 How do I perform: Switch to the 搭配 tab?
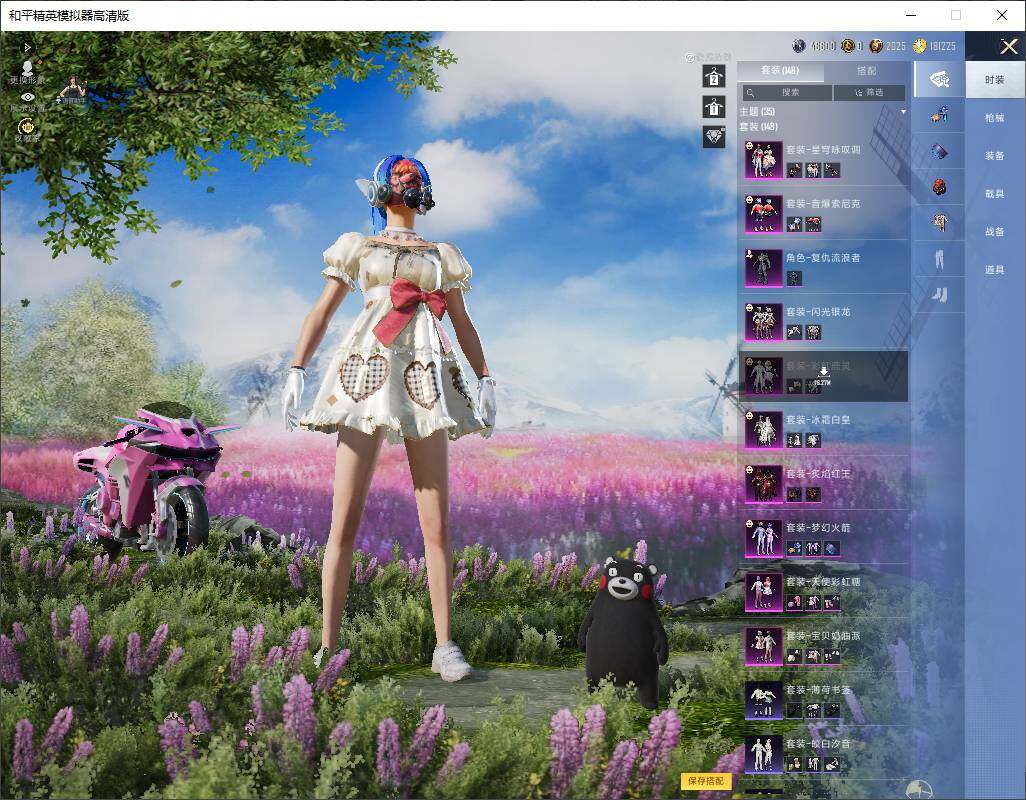pyautogui.click(x=866, y=70)
